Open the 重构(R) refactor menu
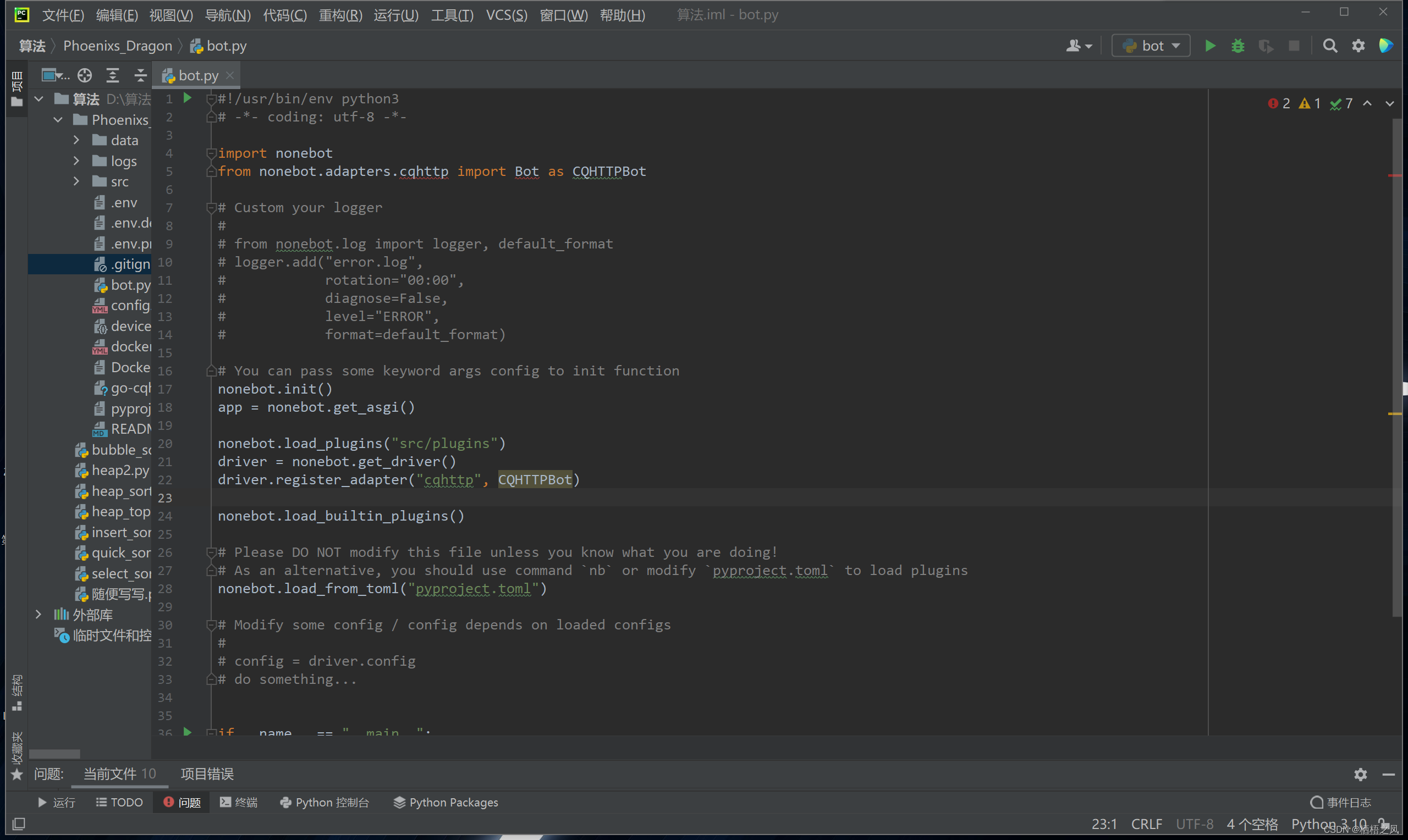This screenshot has height=840, width=1408. pos(340,15)
